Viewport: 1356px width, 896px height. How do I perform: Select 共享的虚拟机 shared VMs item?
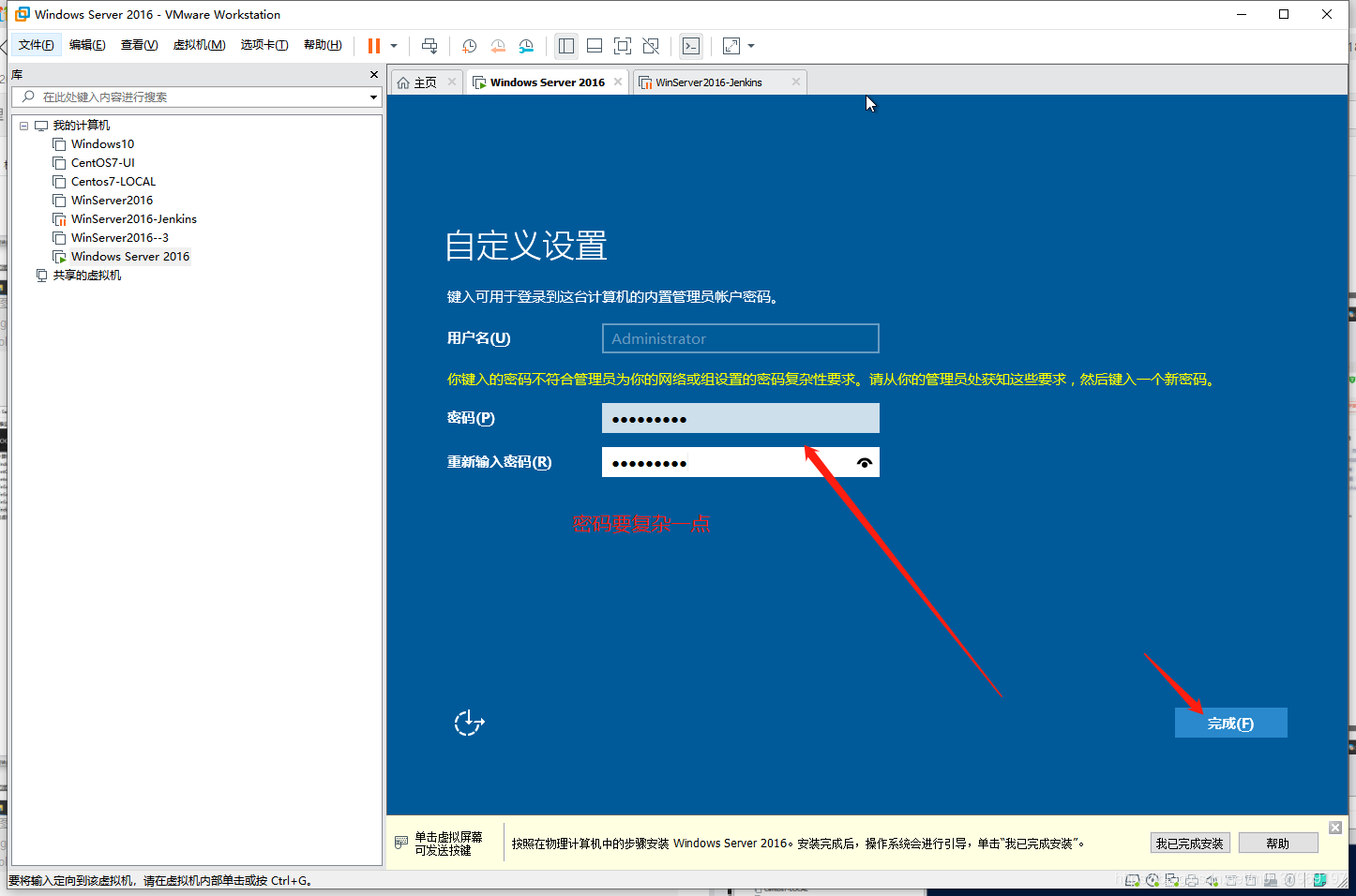pos(86,276)
